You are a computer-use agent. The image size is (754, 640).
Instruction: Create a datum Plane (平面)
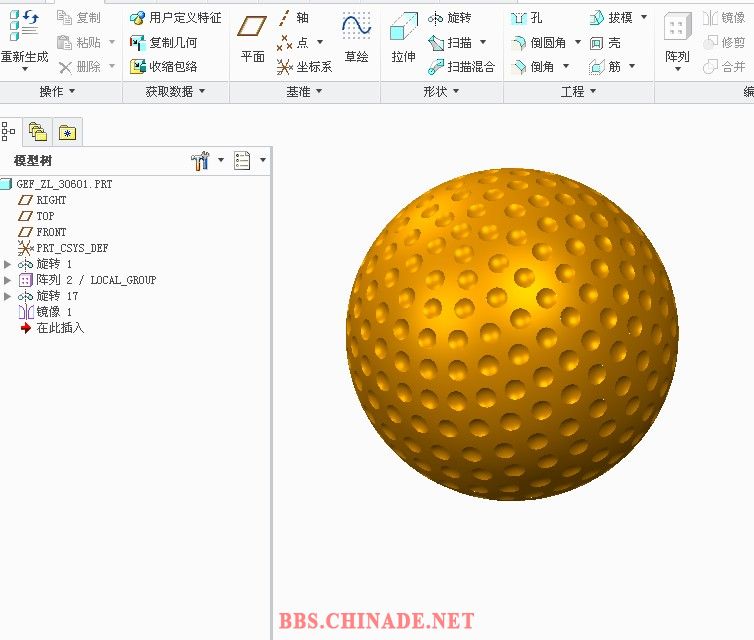click(252, 38)
